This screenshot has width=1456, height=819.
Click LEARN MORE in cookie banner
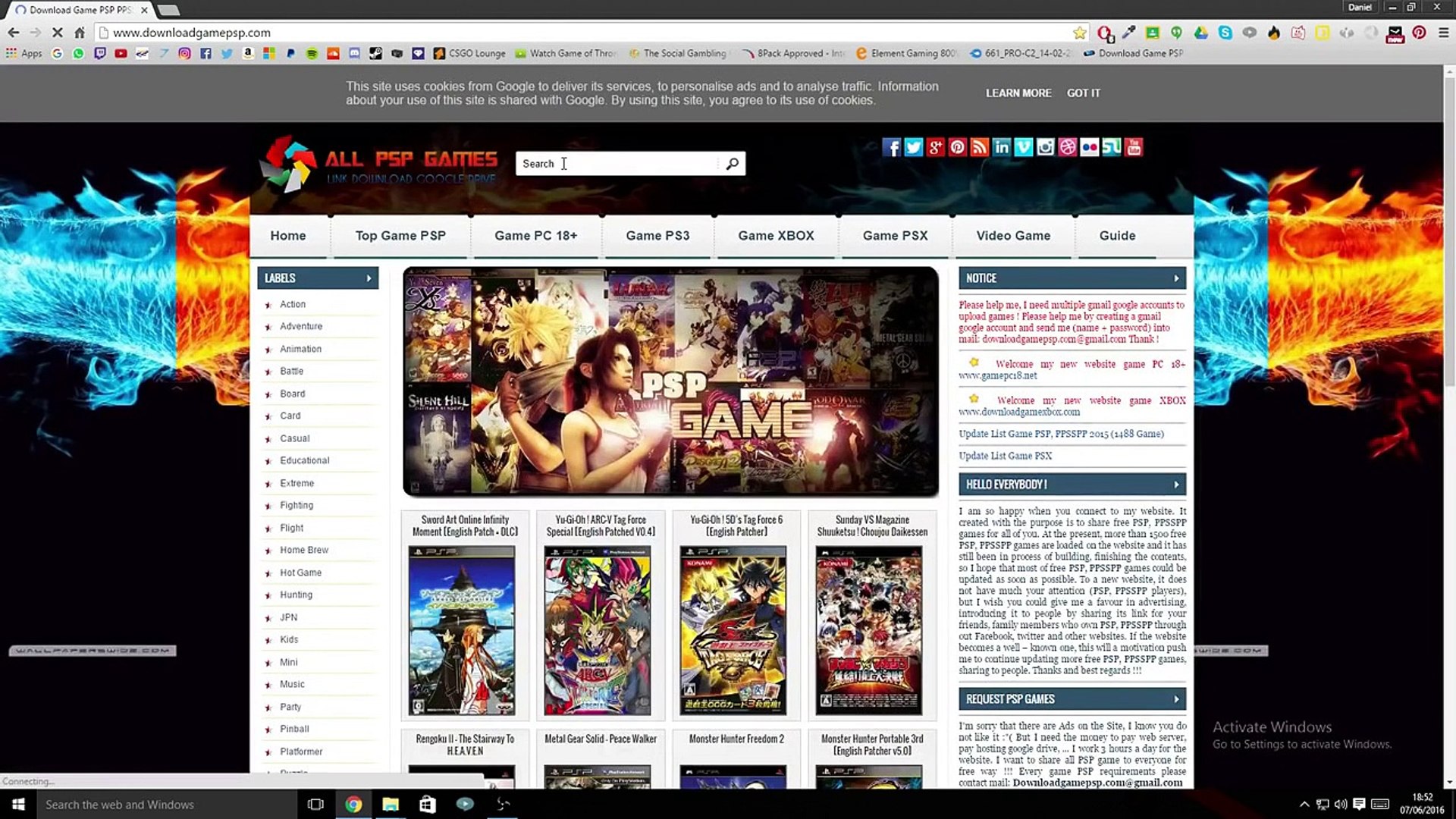click(1018, 93)
